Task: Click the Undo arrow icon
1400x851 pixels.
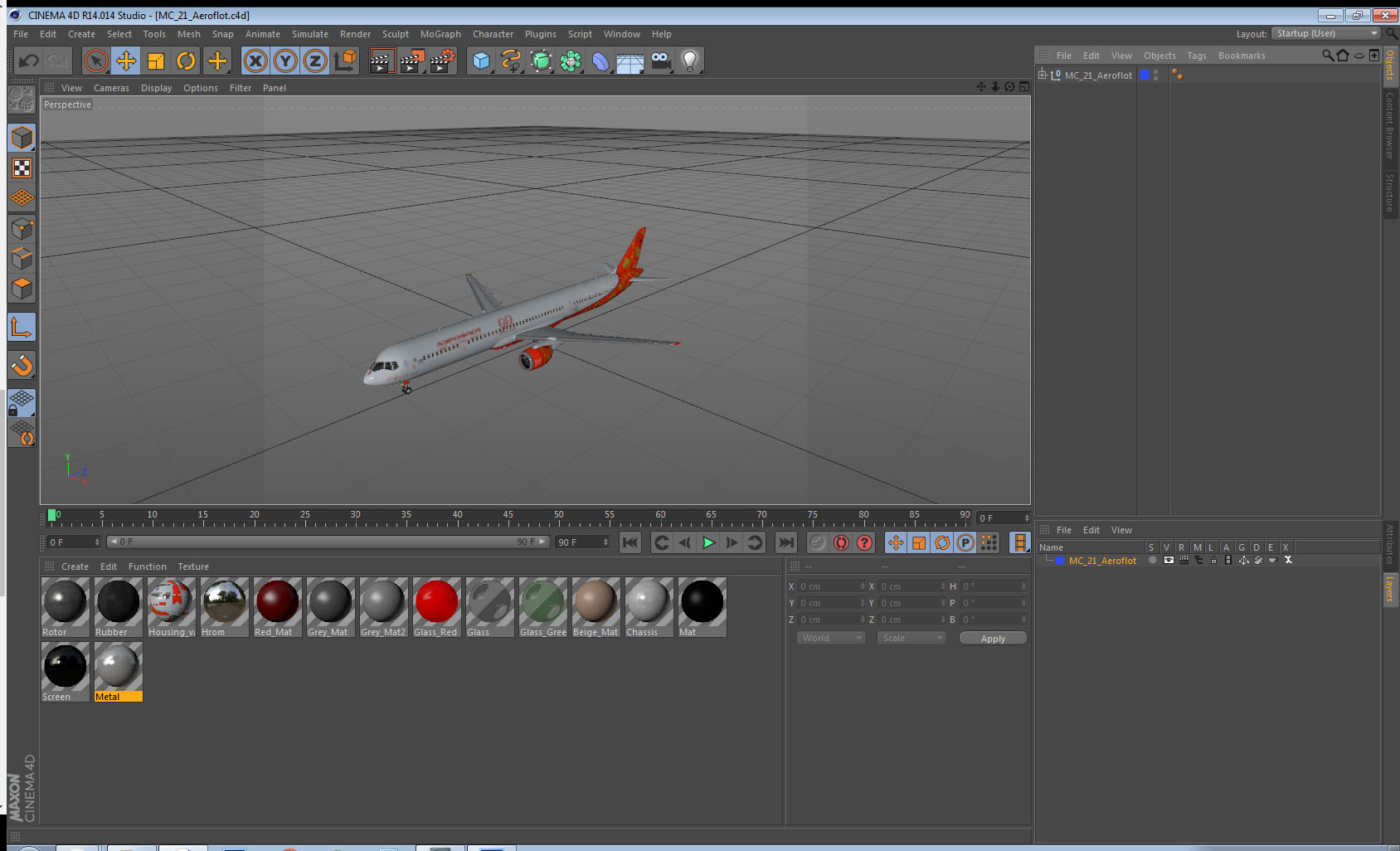Action: (29, 61)
